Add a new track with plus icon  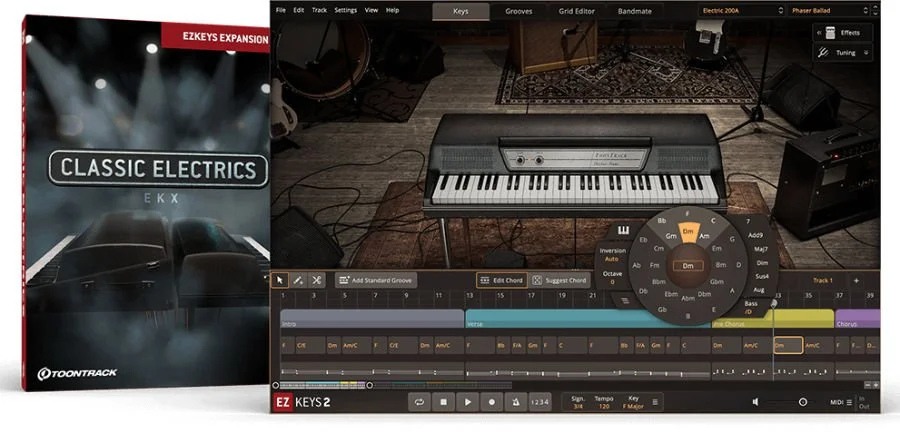tap(856, 281)
